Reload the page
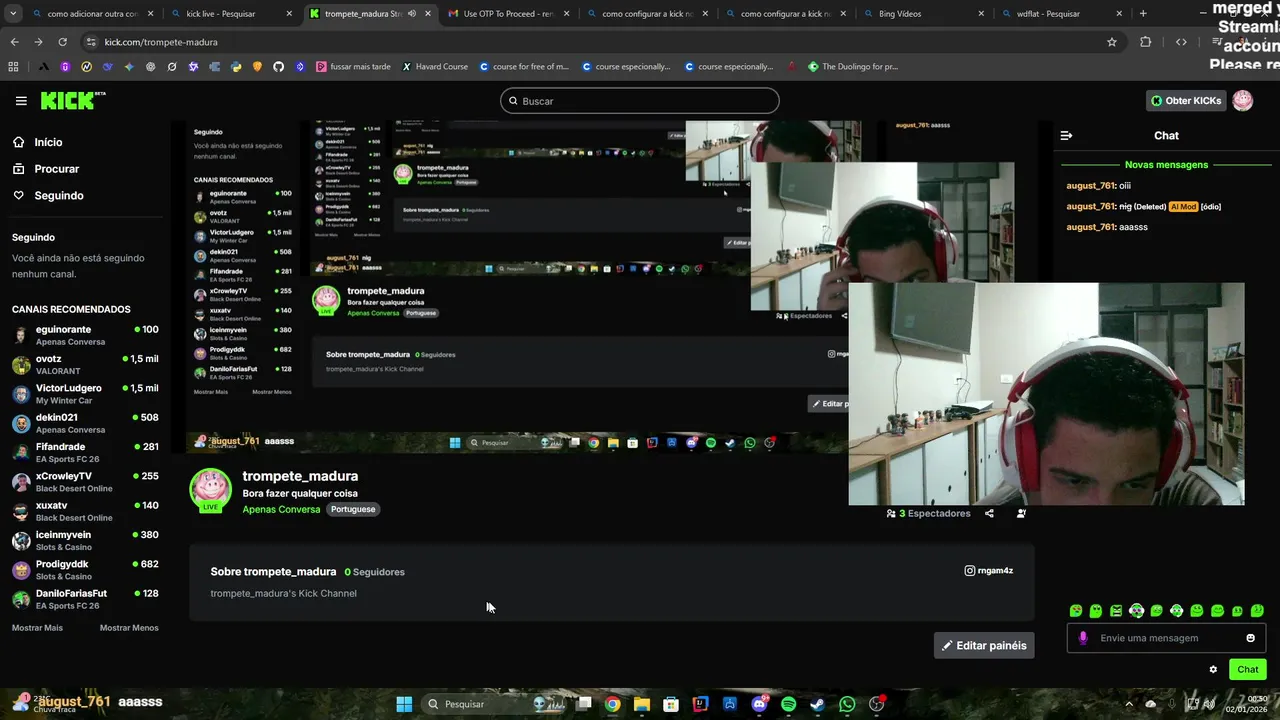This screenshot has width=1280, height=720. tap(62, 42)
